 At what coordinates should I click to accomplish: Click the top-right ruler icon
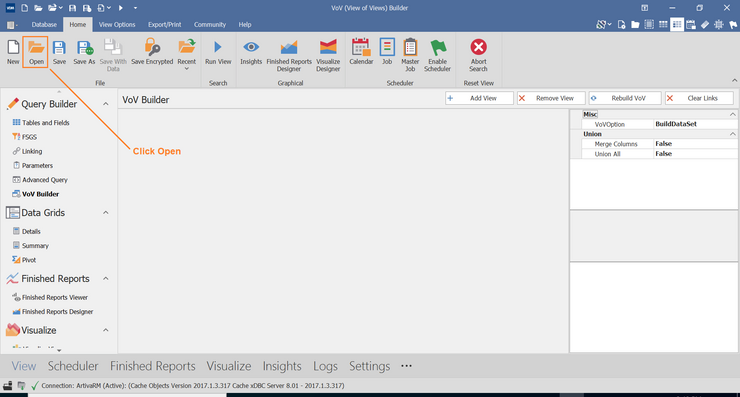[x=705, y=25]
